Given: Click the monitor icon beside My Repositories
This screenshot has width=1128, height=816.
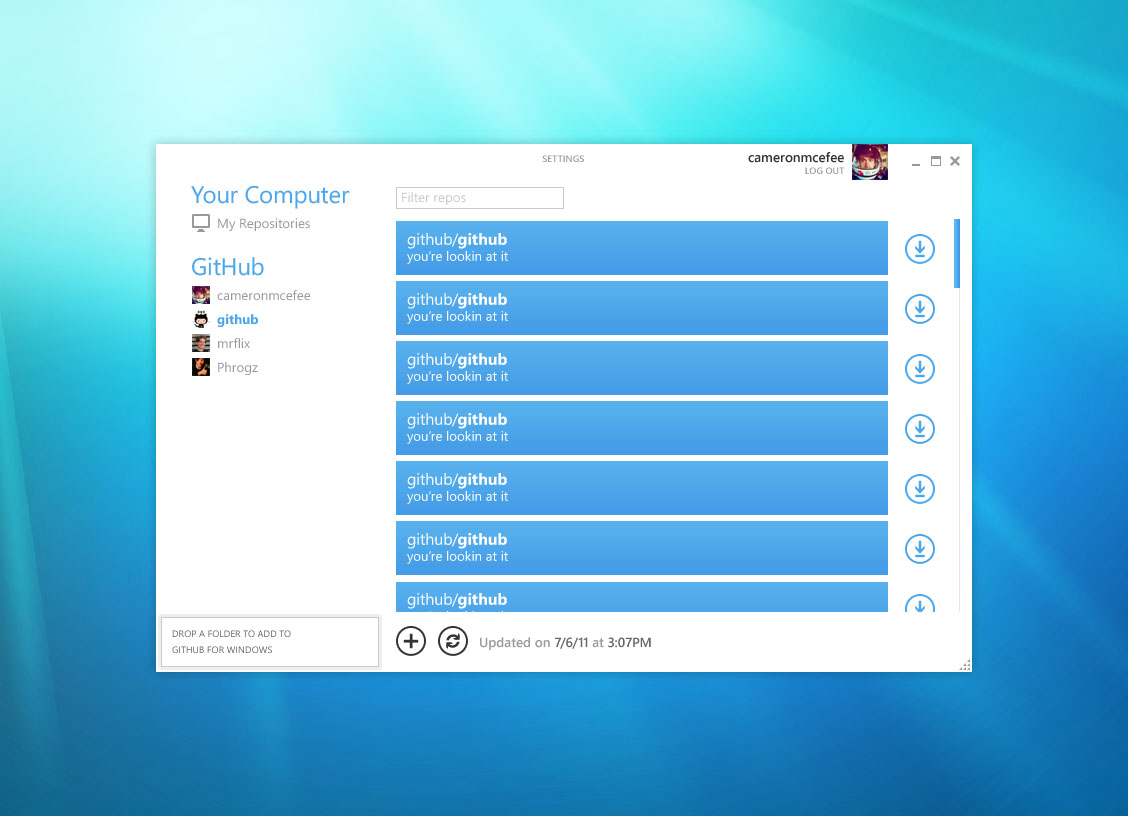Looking at the screenshot, I should pyautogui.click(x=201, y=223).
